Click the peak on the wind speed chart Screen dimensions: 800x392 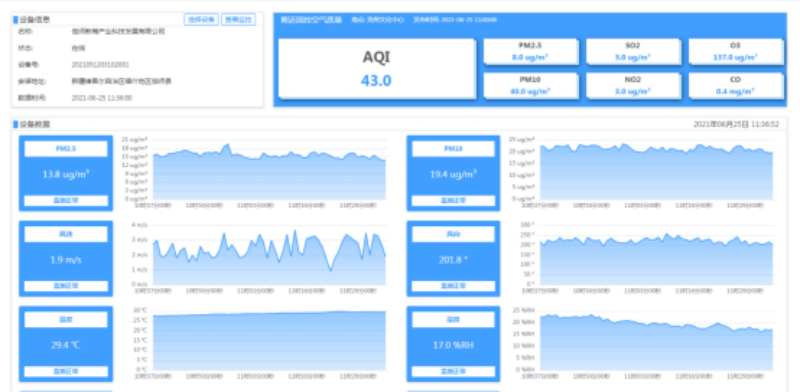295,231
